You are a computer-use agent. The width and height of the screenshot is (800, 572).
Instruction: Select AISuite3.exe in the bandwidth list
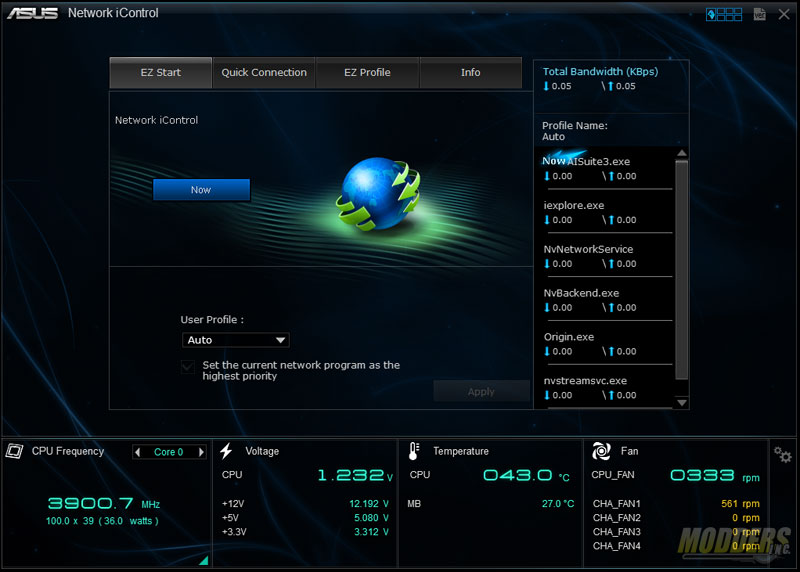[607, 168]
